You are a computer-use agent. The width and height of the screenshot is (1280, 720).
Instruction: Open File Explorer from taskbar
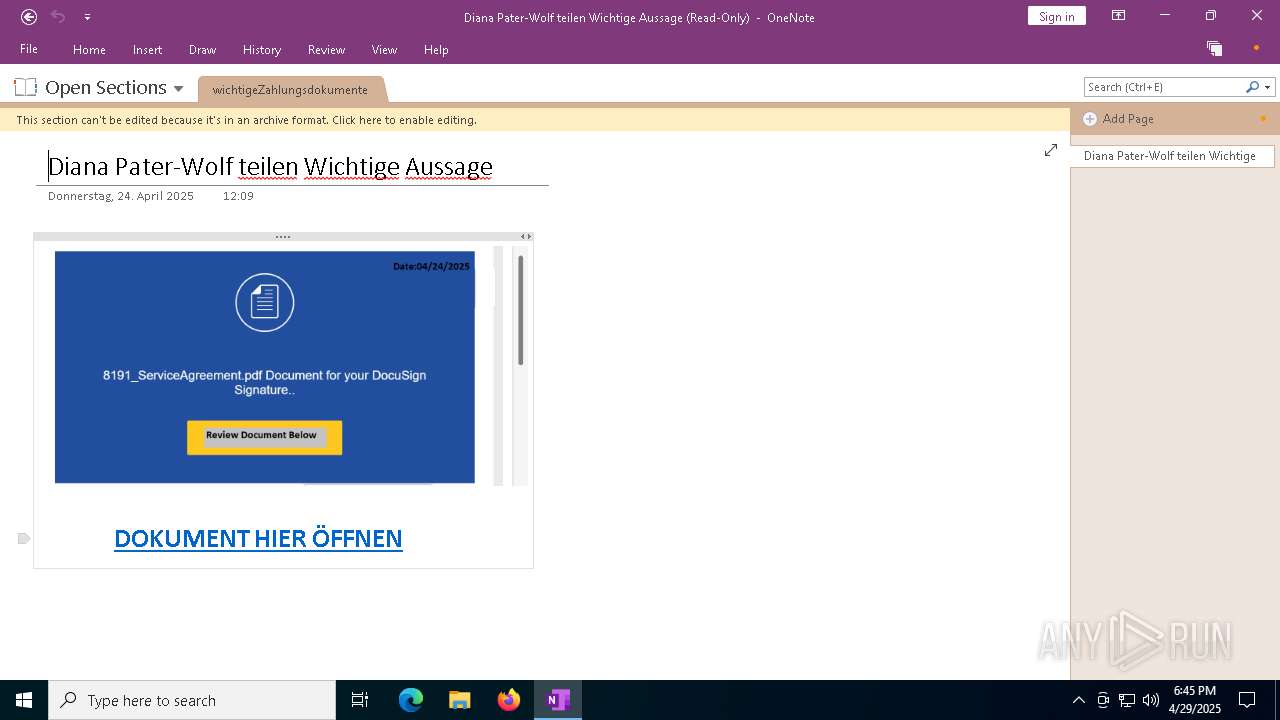click(460, 700)
